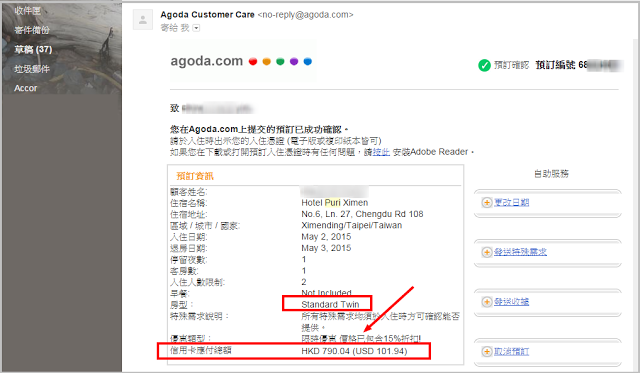Open the Accor label
This screenshot has width=640, height=373.
[x=26, y=88]
